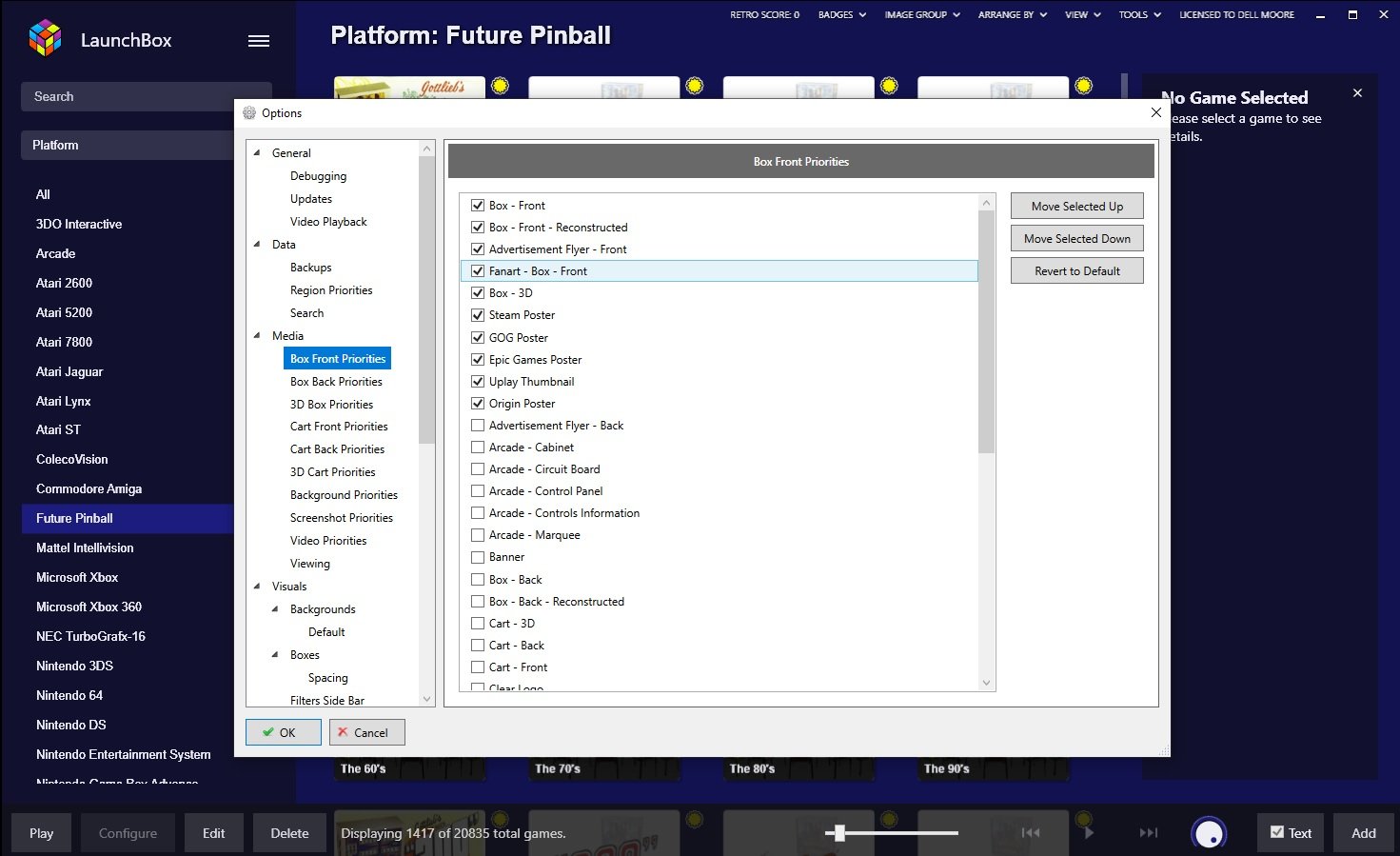This screenshot has height=856, width=1400.
Task: Select 3D Box Priorities in options tree
Action: pos(331,404)
